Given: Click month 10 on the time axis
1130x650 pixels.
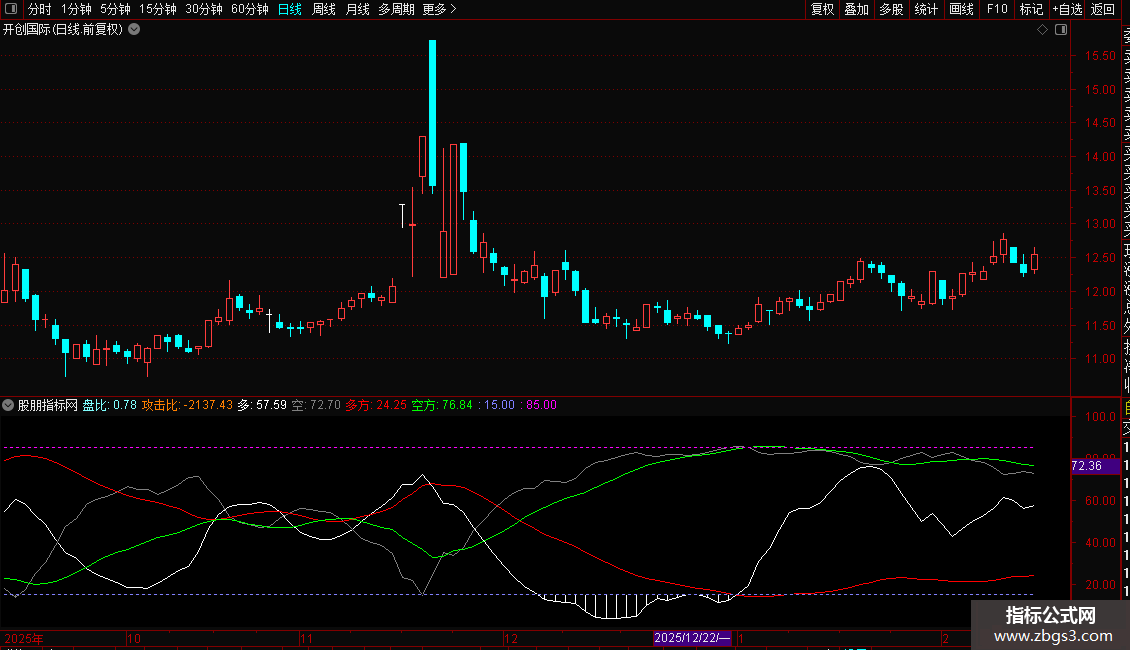Looking at the screenshot, I should pos(134,638).
